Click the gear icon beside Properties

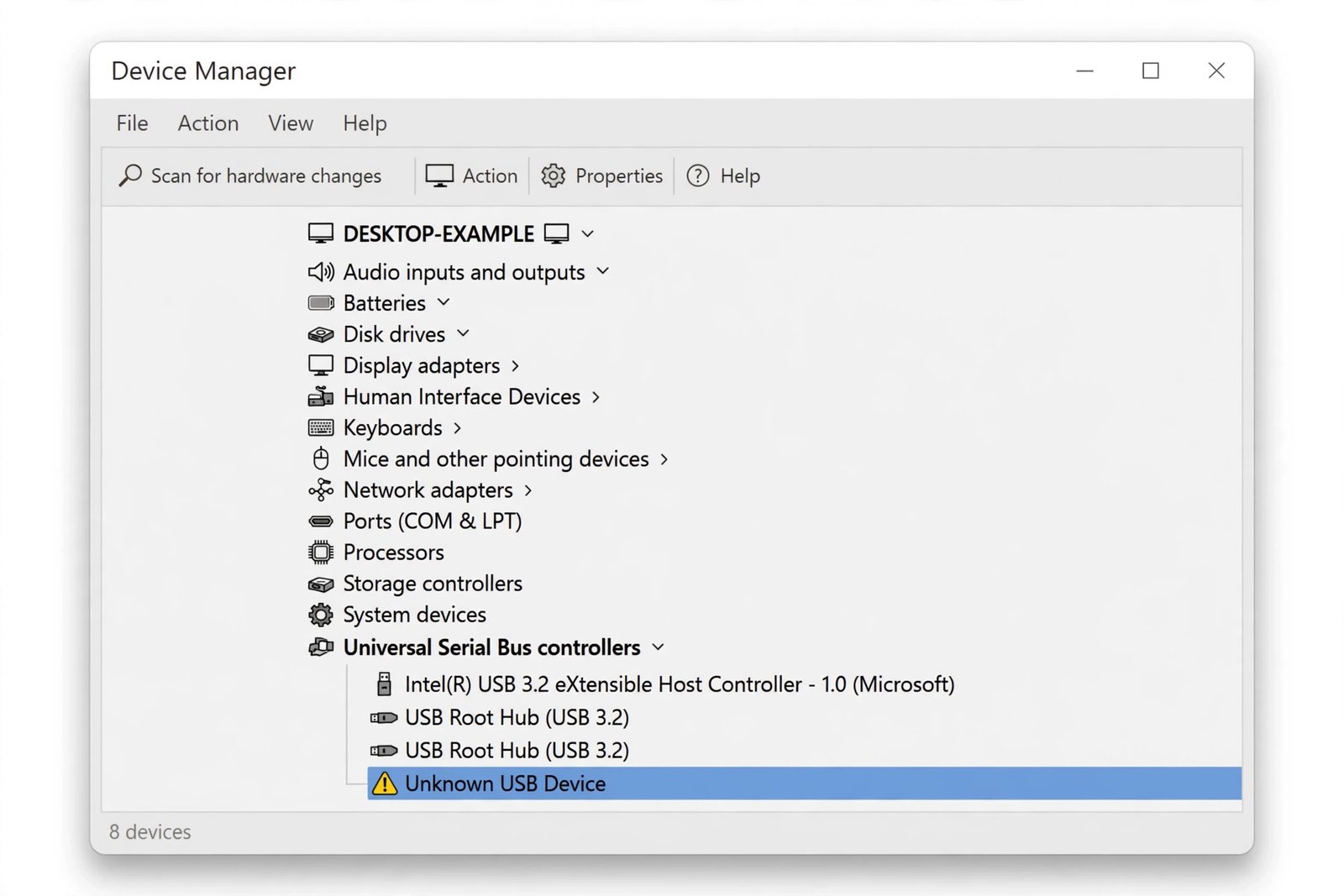[x=554, y=176]
